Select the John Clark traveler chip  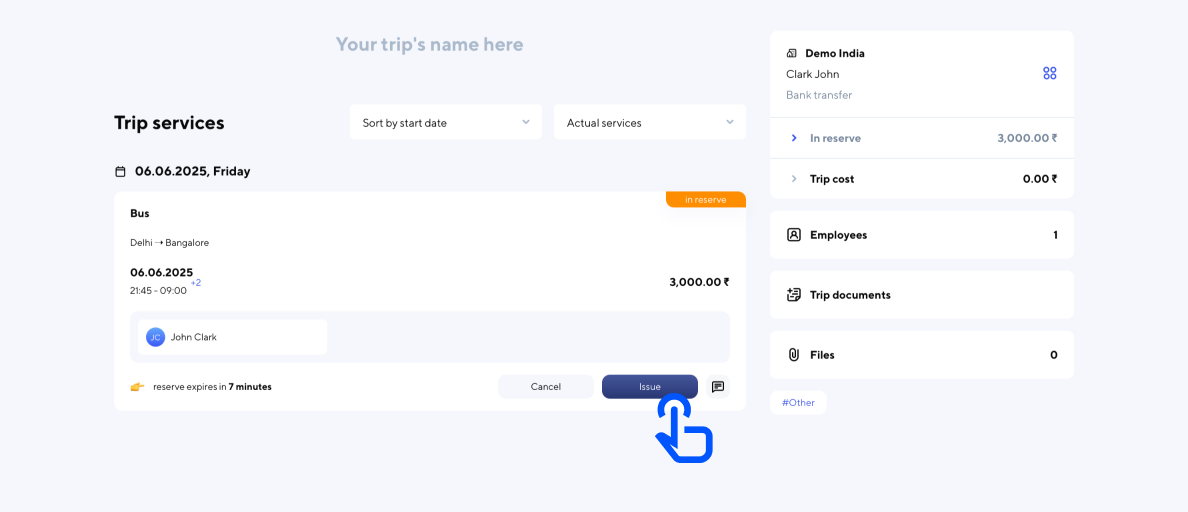click(232, 338)
